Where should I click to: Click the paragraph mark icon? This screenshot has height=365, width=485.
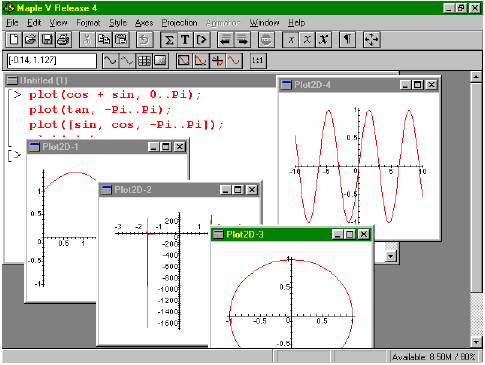click(x=347, y=40)
